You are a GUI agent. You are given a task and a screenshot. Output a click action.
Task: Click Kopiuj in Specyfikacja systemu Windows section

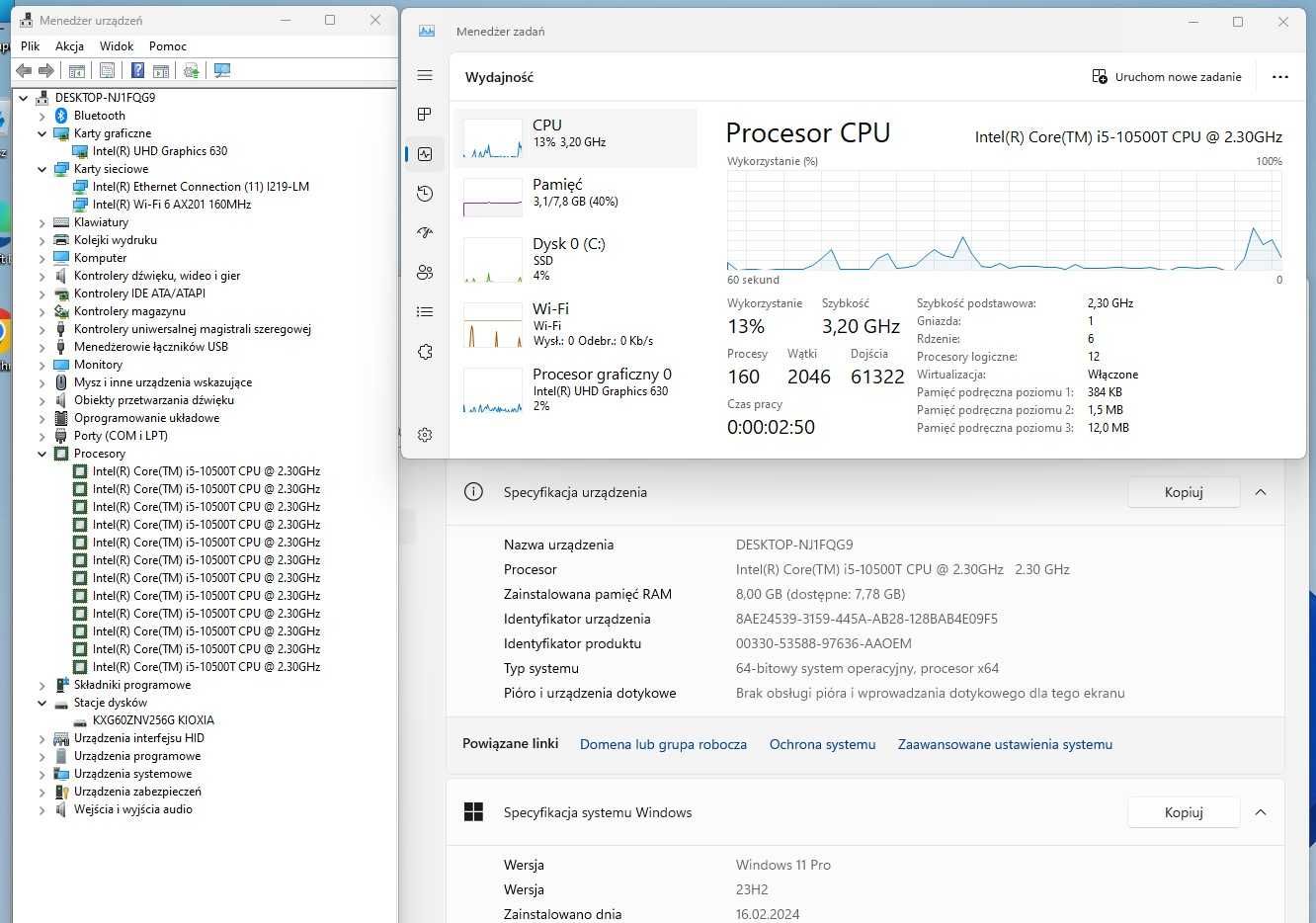click(1184, 812)
